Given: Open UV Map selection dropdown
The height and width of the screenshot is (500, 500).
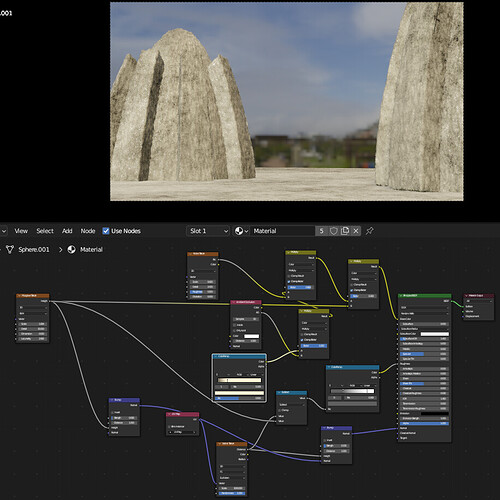Looking at the screenshot, I should (x=182, y=432).
